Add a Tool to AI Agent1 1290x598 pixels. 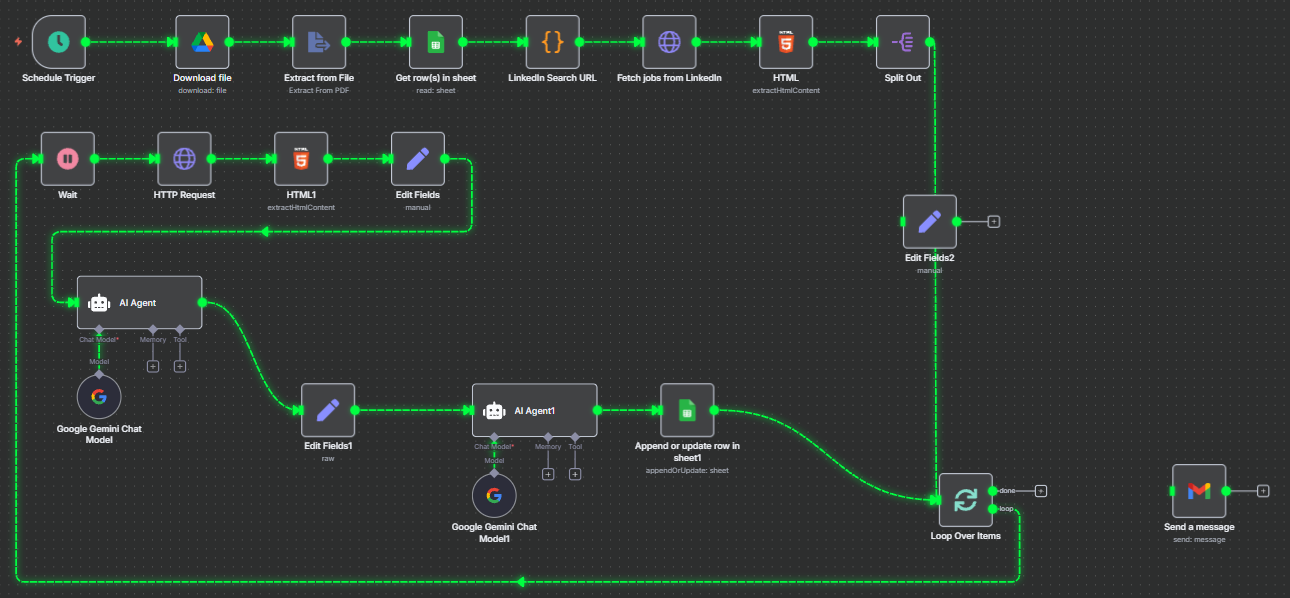tap(575, 474)
